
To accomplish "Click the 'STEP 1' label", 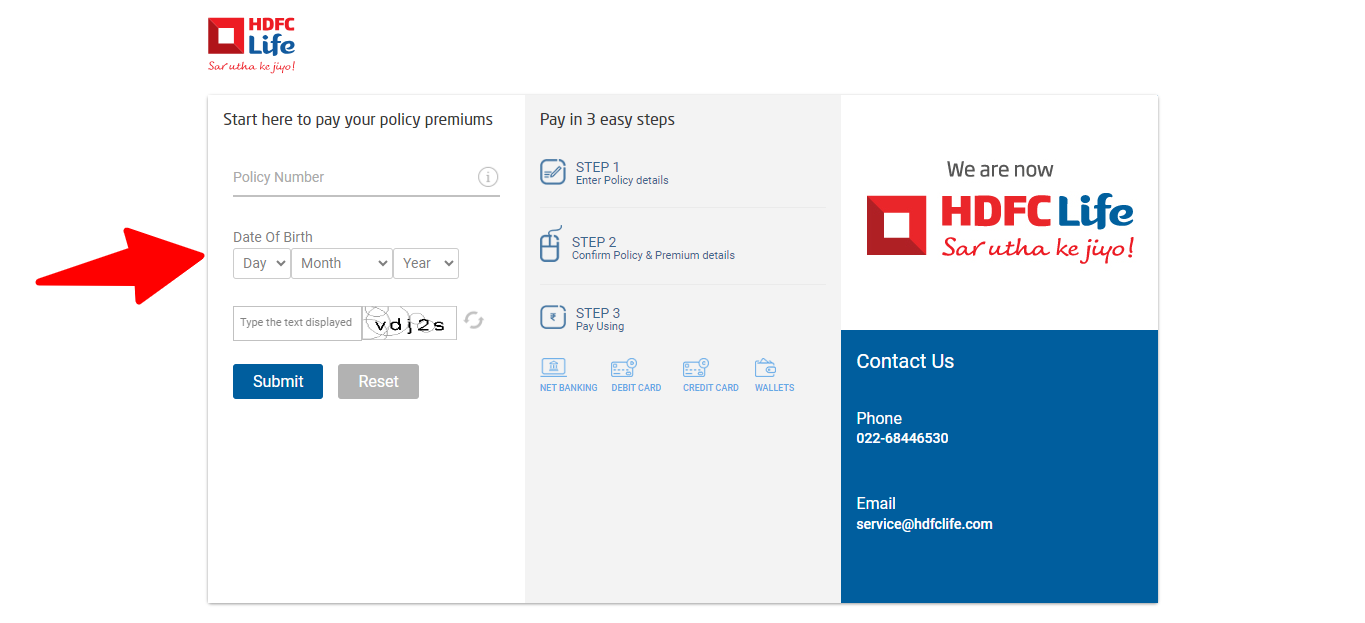I will tap(598, 167).
